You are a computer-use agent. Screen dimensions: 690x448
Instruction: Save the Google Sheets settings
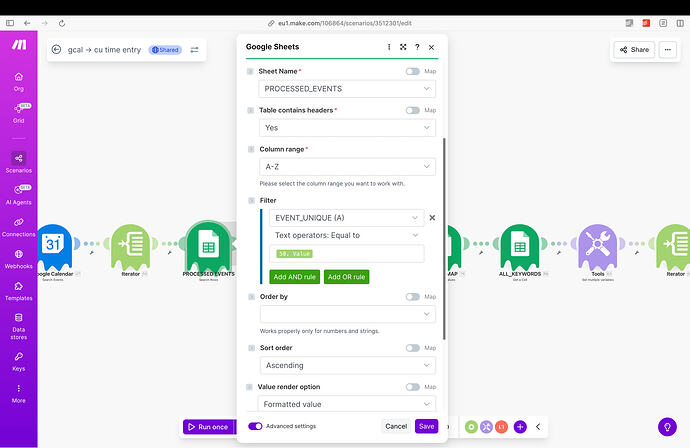point(426,426)
